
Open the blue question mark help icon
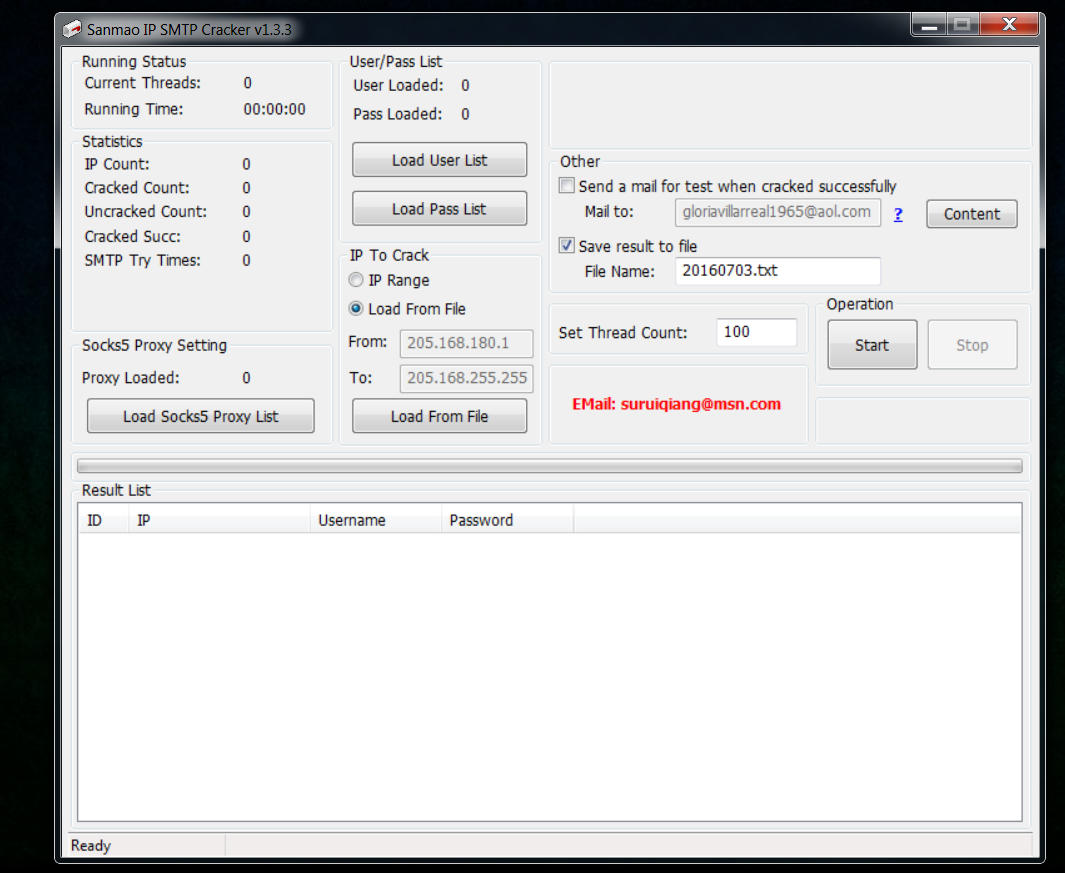pos(898,213)
